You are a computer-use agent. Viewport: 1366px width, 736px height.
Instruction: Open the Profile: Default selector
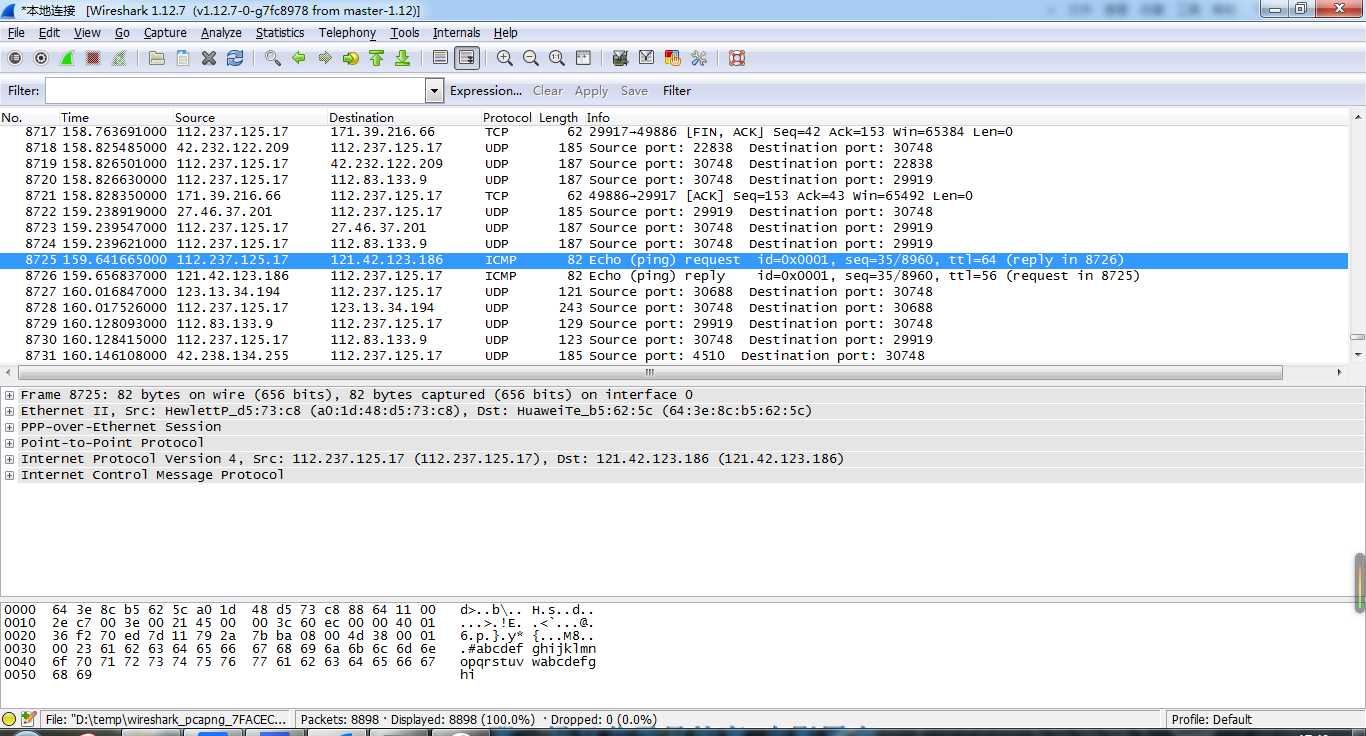pyautogui.click(x=1212, y=719)
